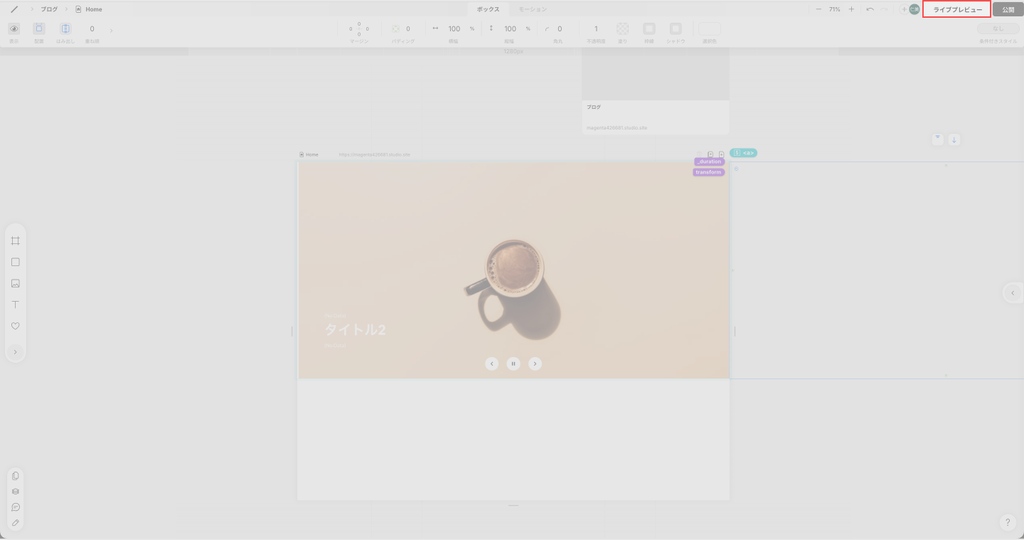
Task: Click the undo arrow in top bar
Action: pos(870,9)
